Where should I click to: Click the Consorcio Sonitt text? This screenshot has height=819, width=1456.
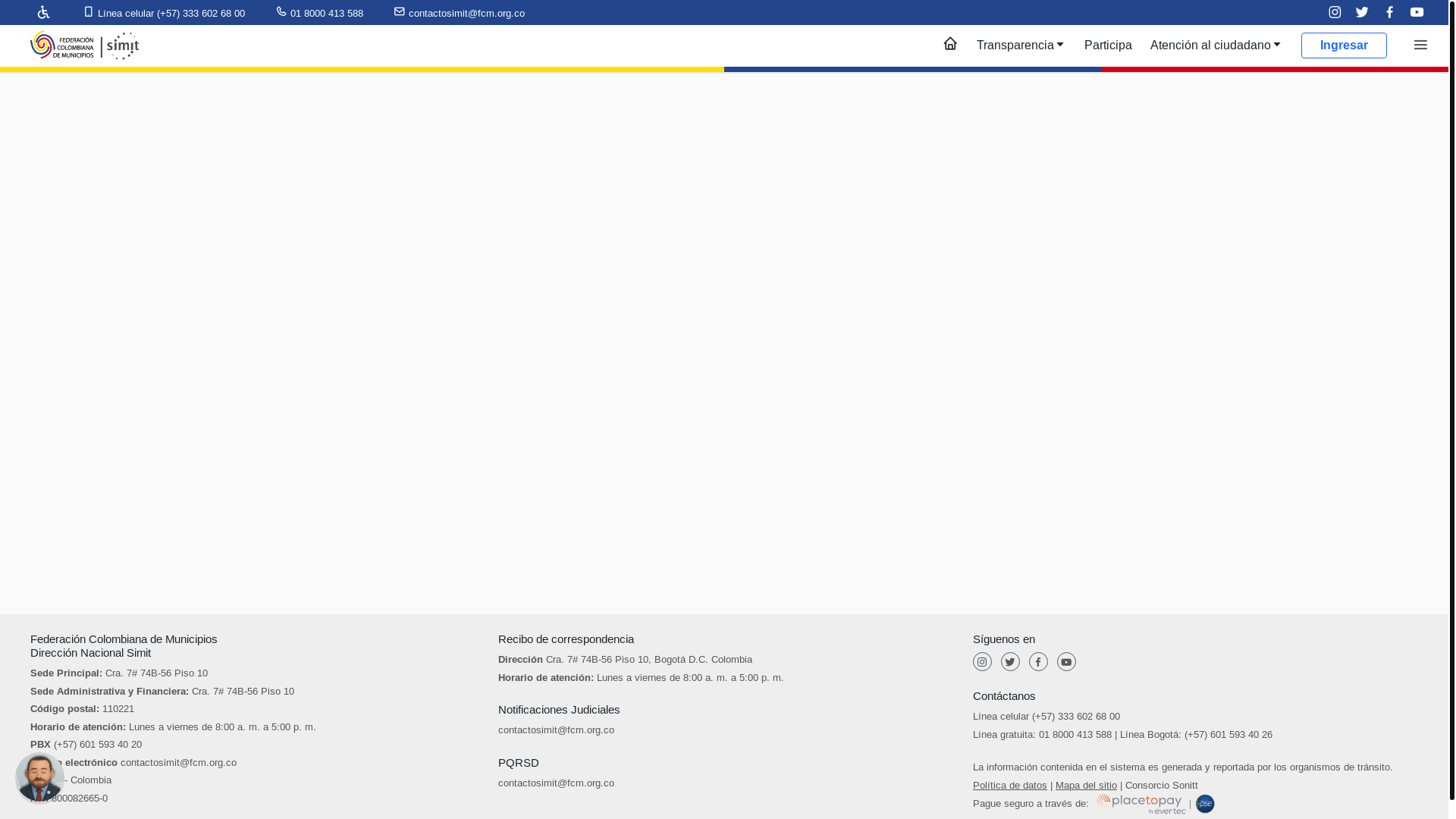tap(1162, 786)
